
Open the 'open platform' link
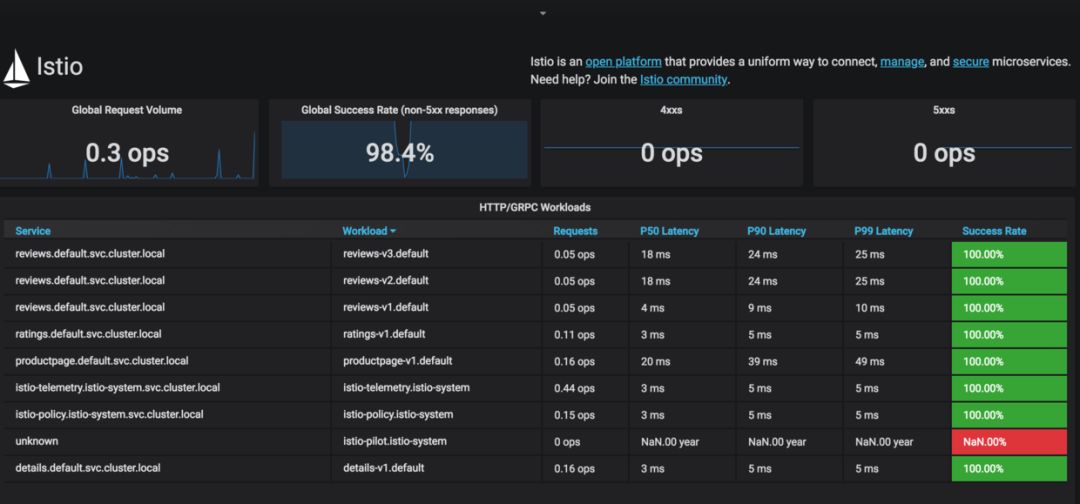(623, 62)
